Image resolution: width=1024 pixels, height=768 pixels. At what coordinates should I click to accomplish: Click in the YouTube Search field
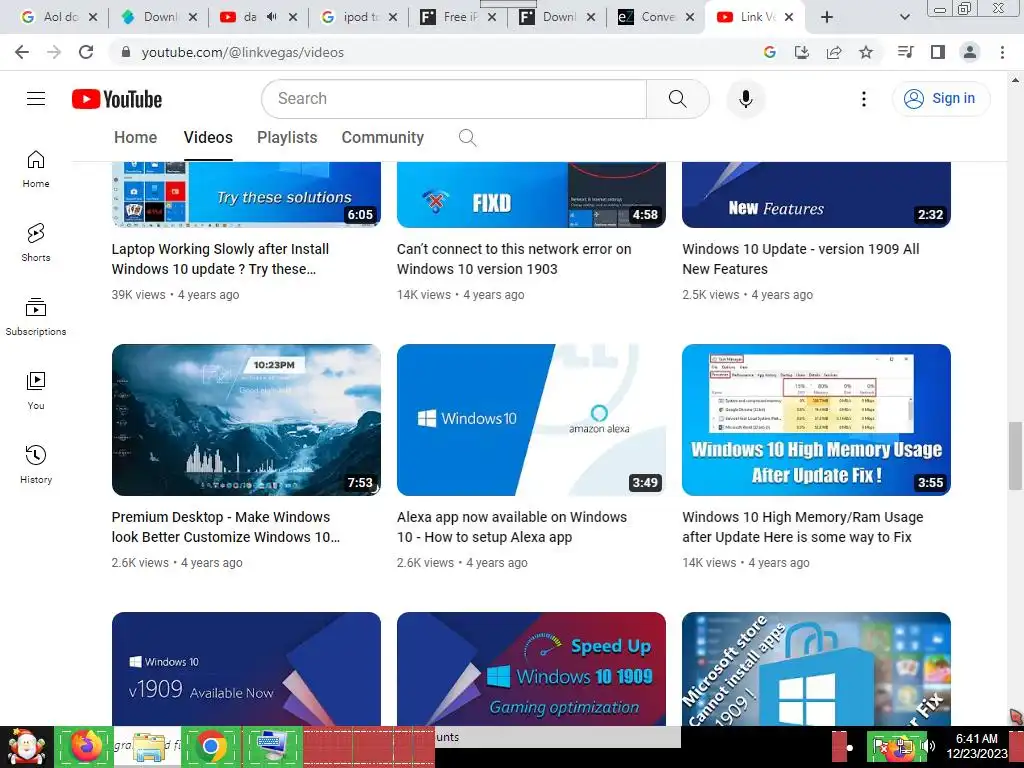(x=455, y=99)
